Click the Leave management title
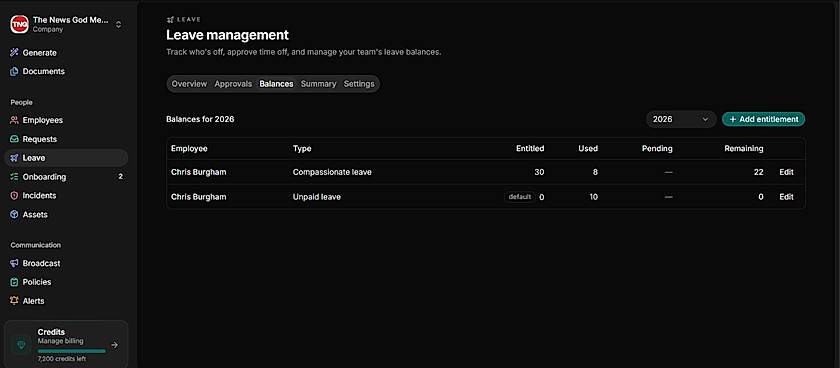Viewport: 840px width, 368px height. tap(227, 35)
